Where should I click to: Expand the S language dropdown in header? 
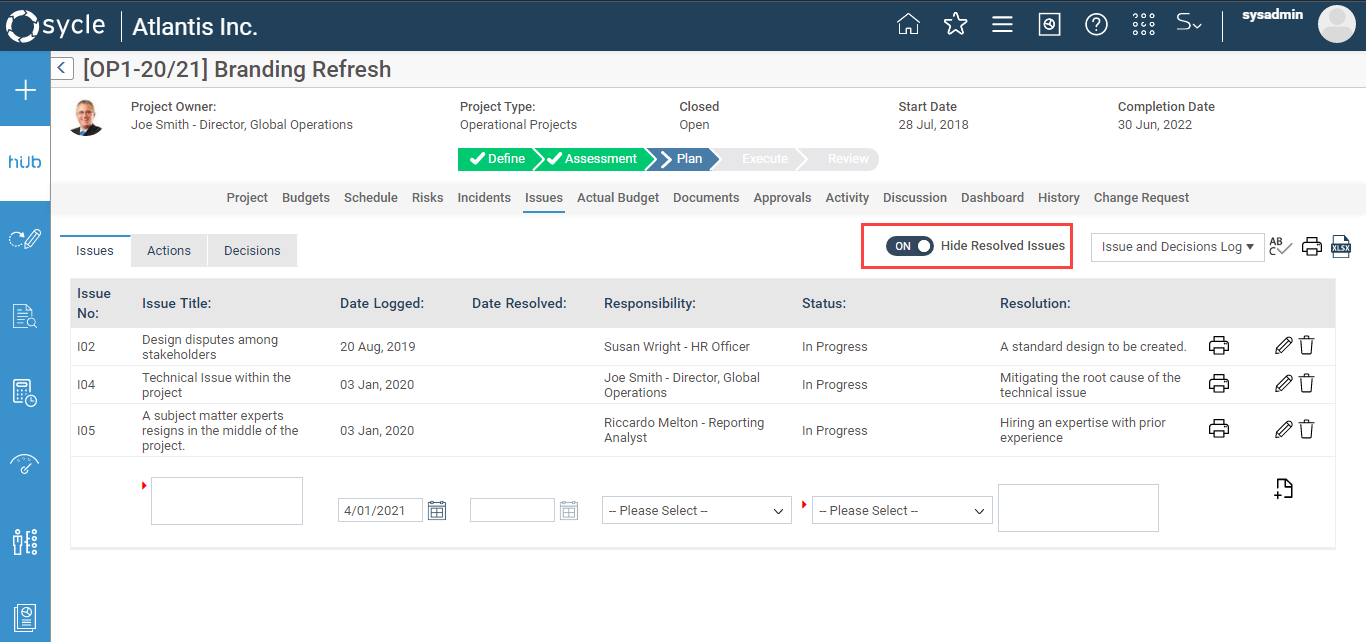coord(1188,23)
